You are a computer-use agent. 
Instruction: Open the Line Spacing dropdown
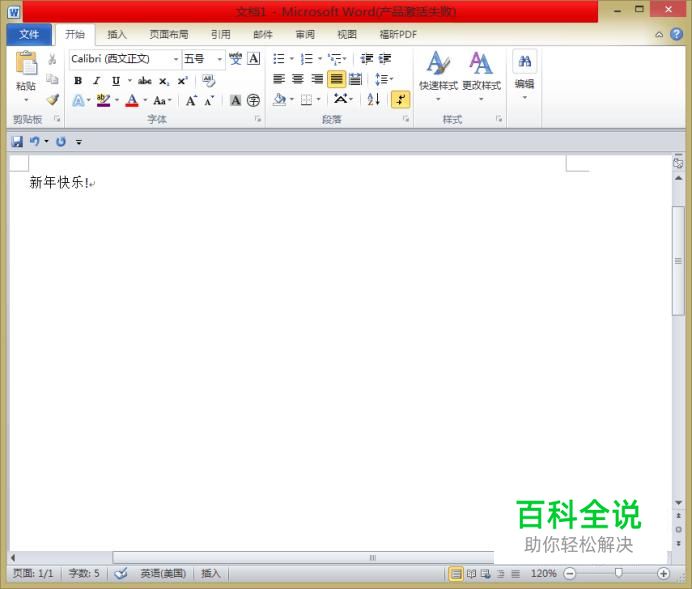[x=383, y=79]
